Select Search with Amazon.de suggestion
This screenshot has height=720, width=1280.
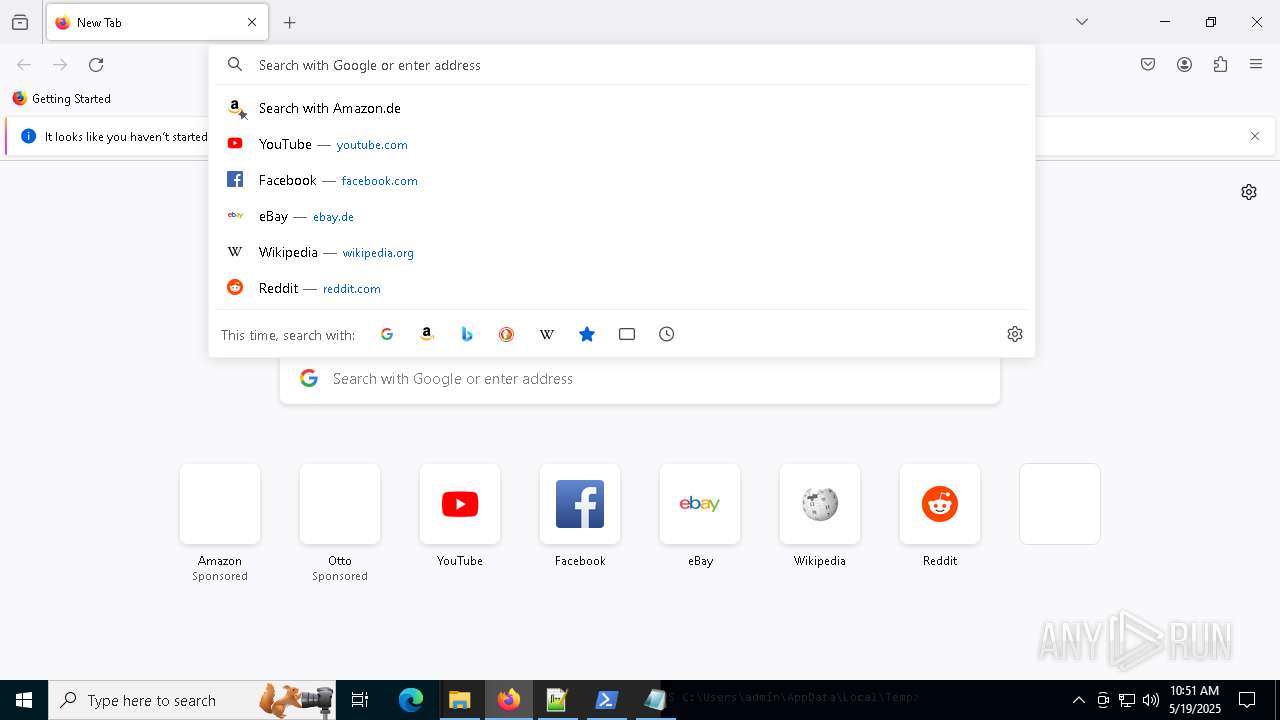pyautogui.click(x=622, y=108)
